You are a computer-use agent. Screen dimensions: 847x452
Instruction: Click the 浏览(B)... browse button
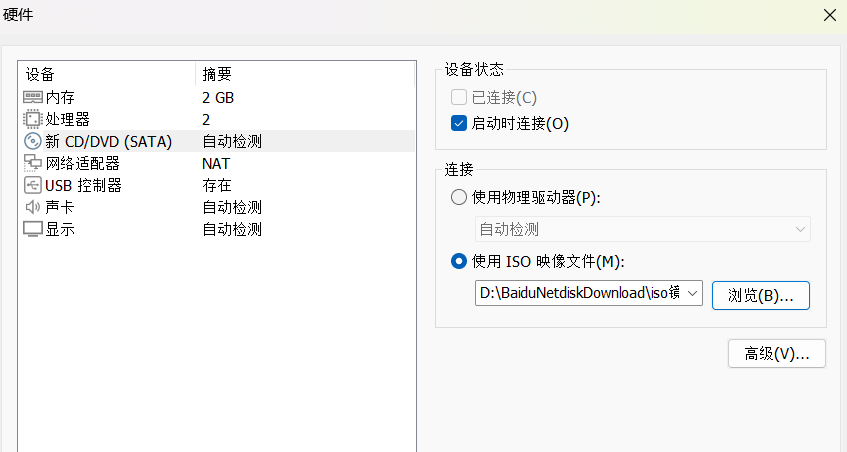(x=761, y=295)
